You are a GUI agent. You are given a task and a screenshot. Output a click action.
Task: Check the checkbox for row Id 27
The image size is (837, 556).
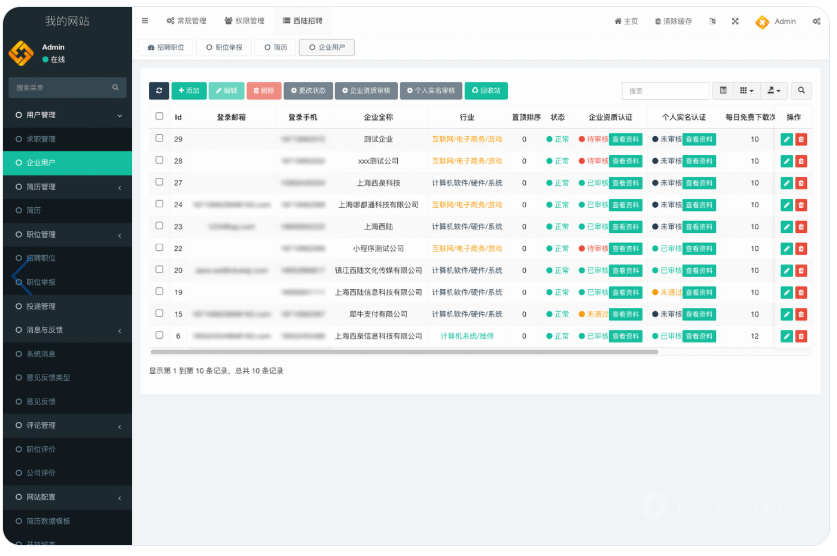pos(159,182)
